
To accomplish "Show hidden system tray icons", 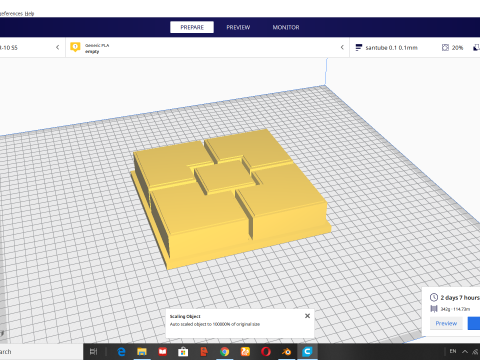I will 465,351.
